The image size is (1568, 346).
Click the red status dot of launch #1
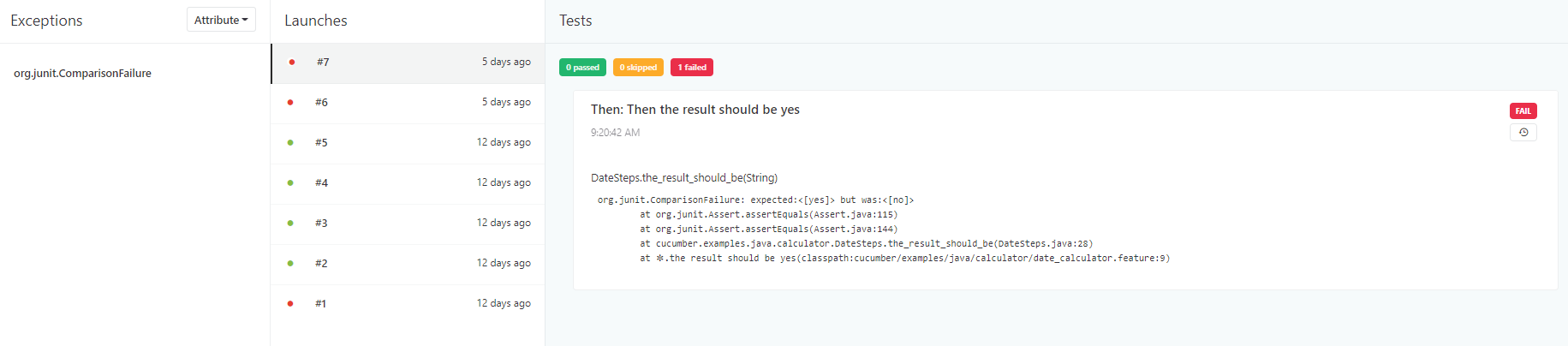tap(290, 303)
